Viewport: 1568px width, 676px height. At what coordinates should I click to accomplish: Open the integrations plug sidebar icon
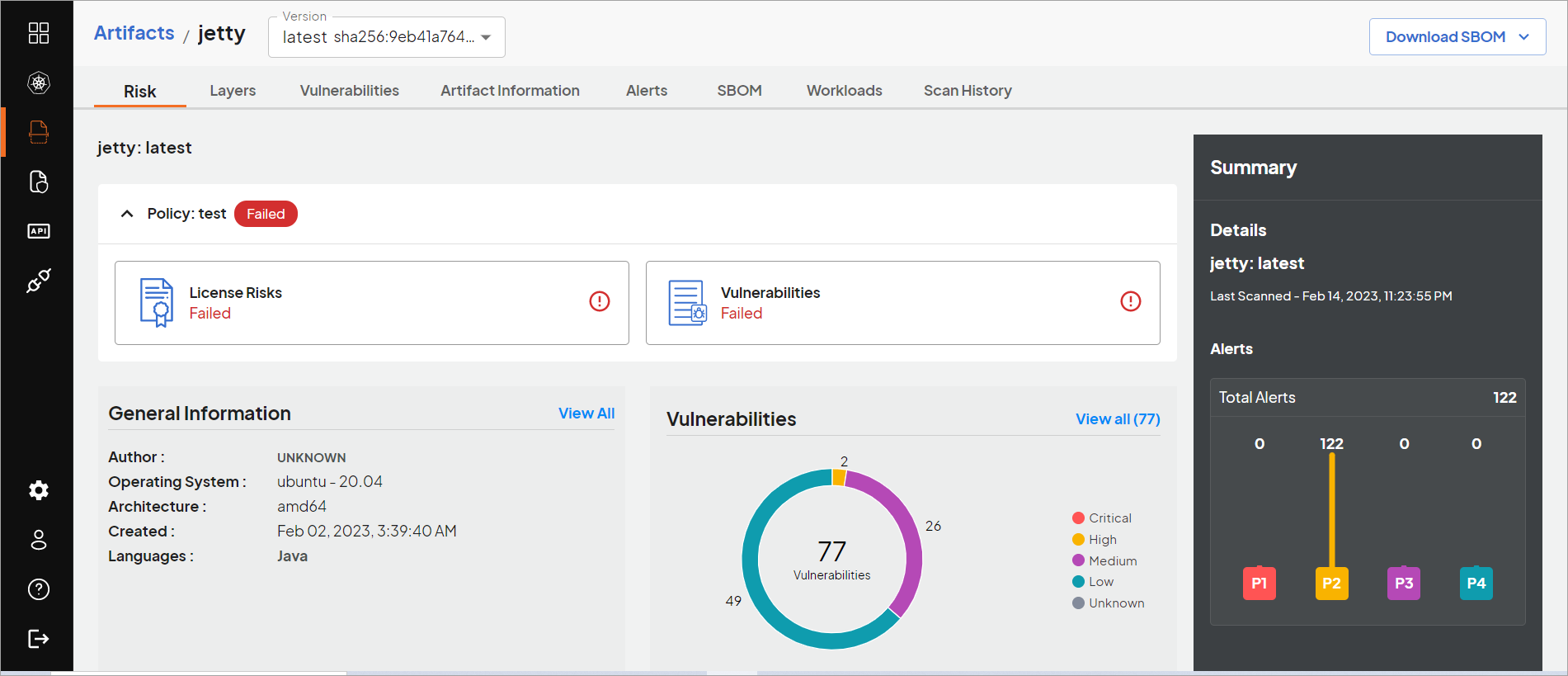tap(39, 281)
